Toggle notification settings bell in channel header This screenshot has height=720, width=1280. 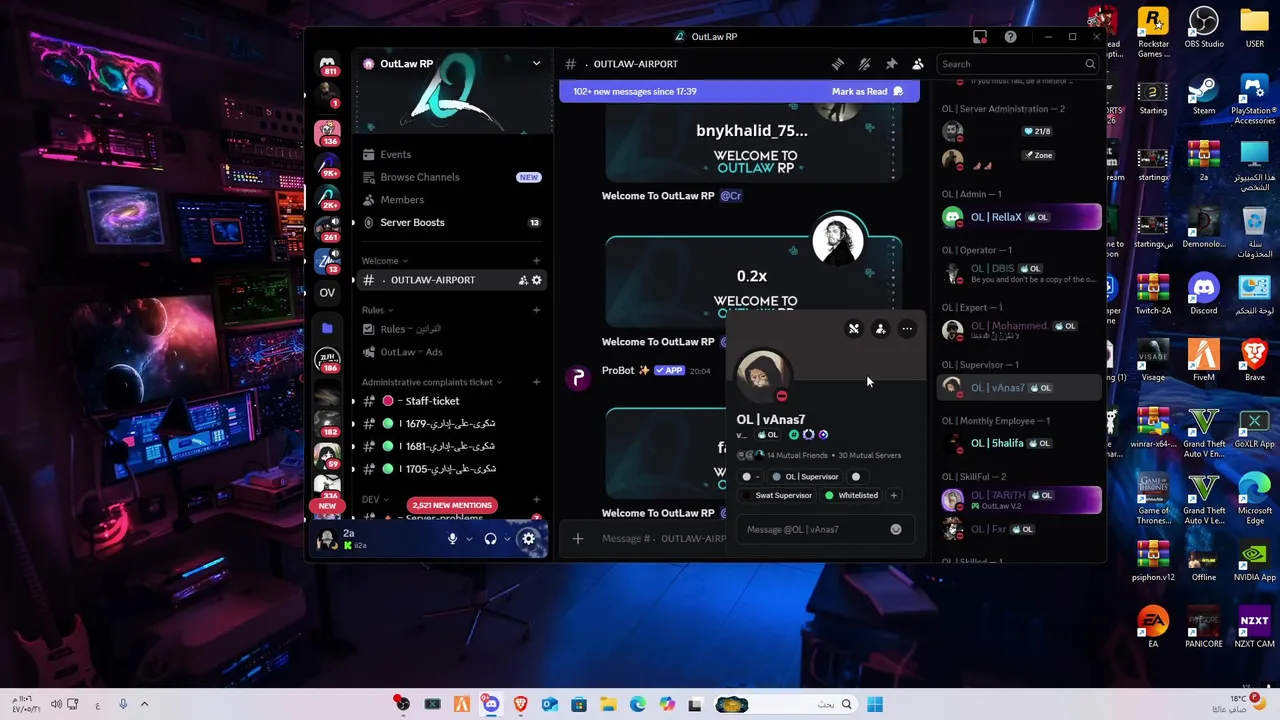pyautogui.click(x=865, y=64)
